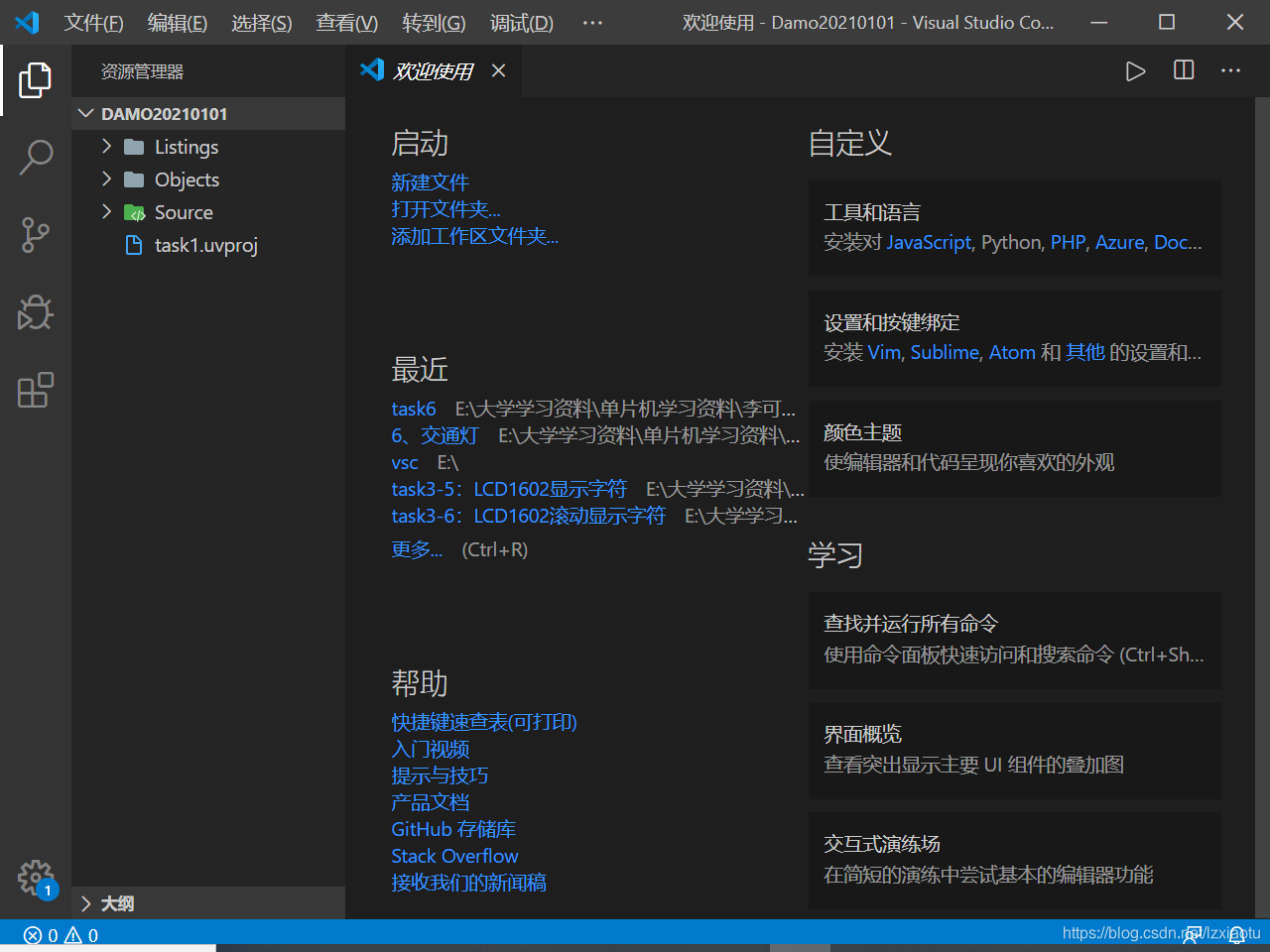Open the GitHub 存储库 link

tap(453, 829)
